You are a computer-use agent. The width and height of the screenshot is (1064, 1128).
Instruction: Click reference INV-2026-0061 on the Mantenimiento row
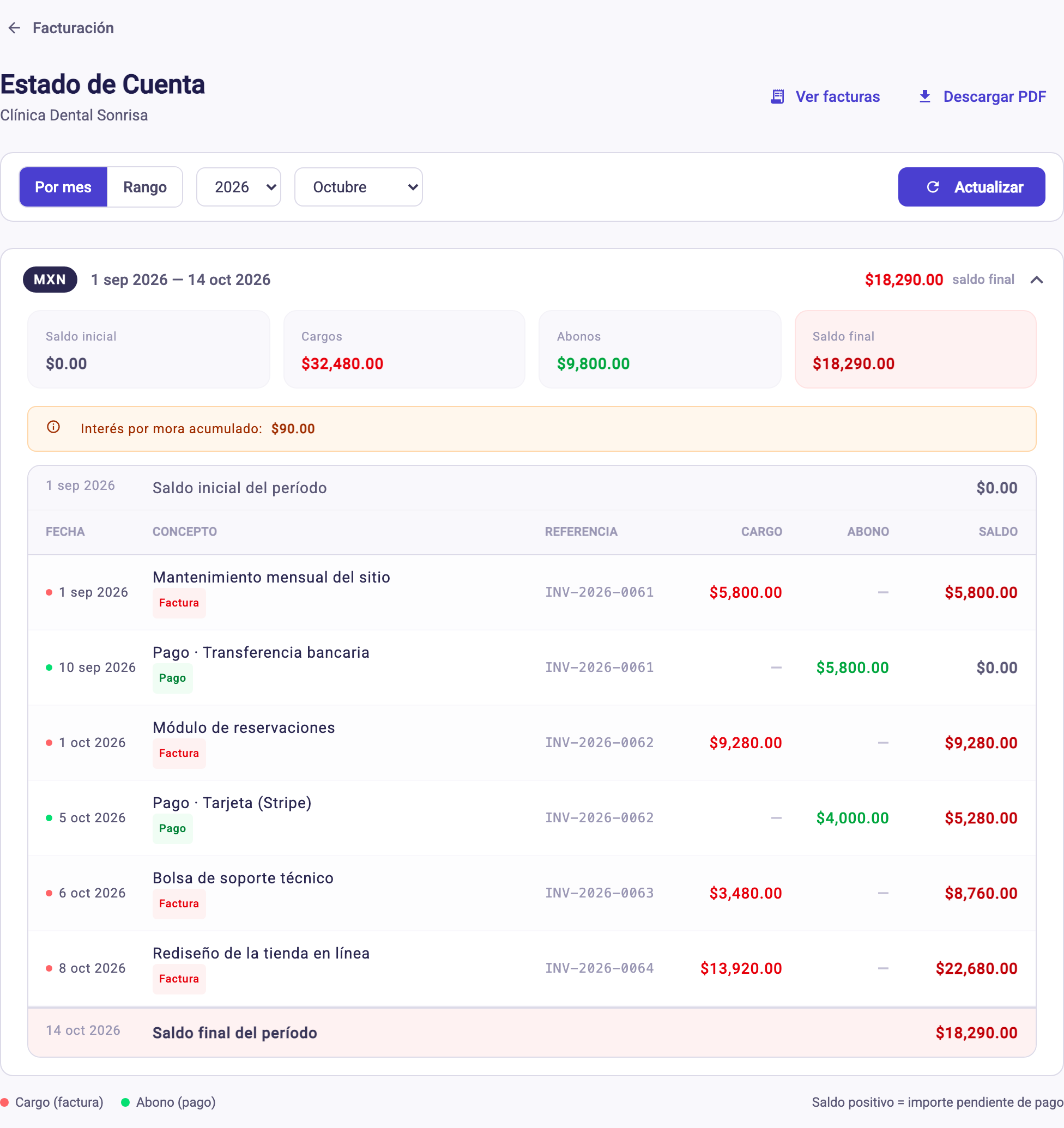599,592
